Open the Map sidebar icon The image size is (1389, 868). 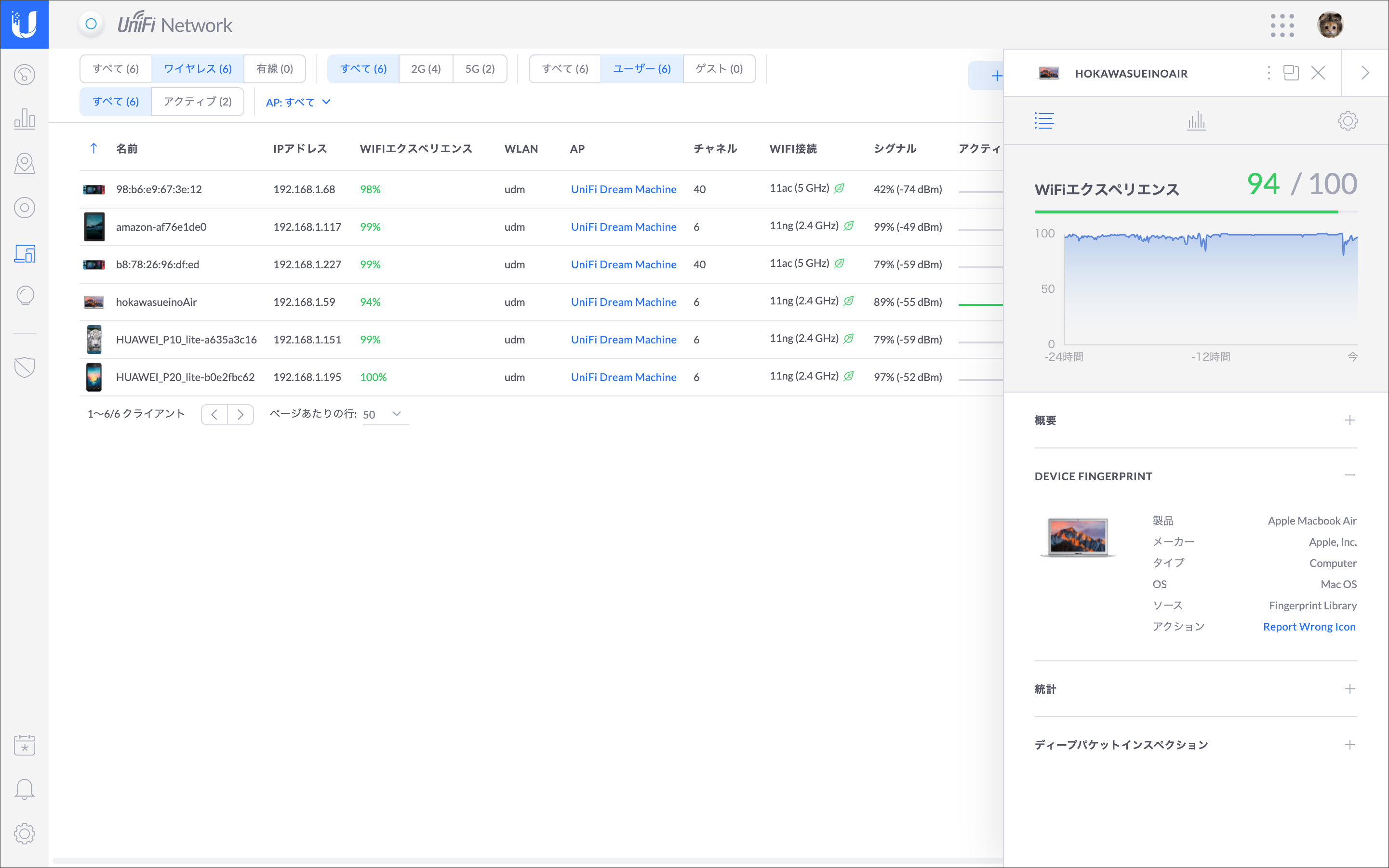24,164
